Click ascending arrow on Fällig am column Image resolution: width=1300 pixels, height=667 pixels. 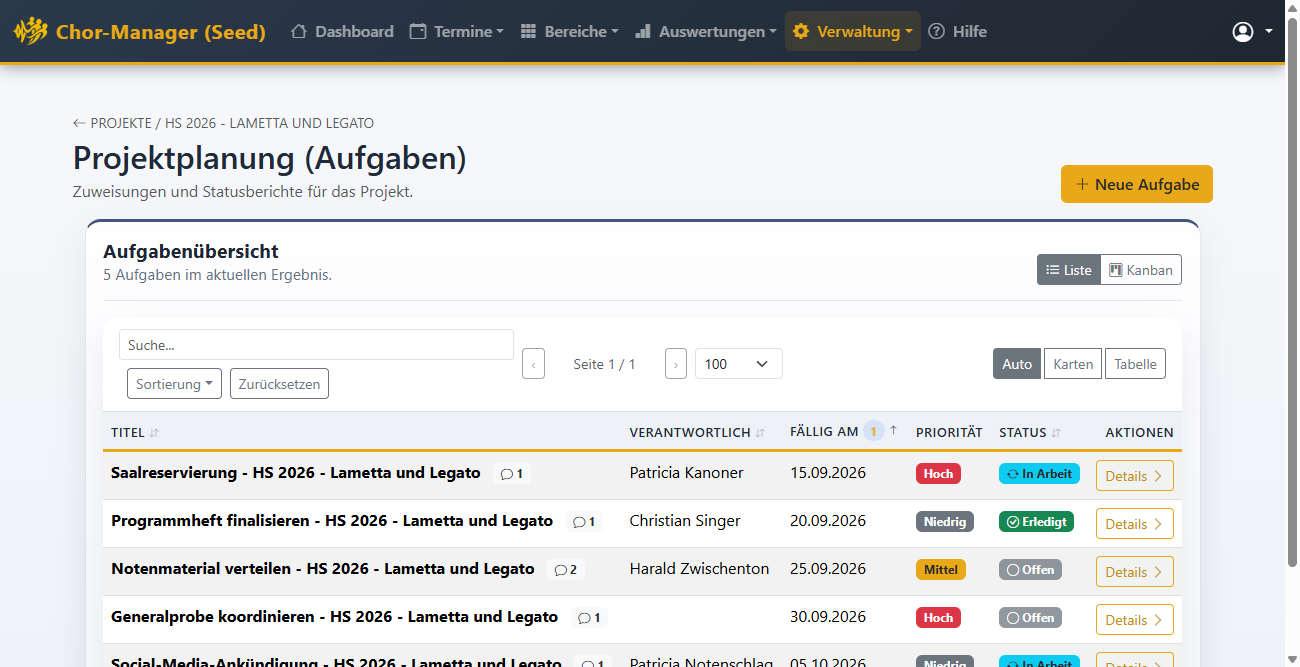click(893, 431)
